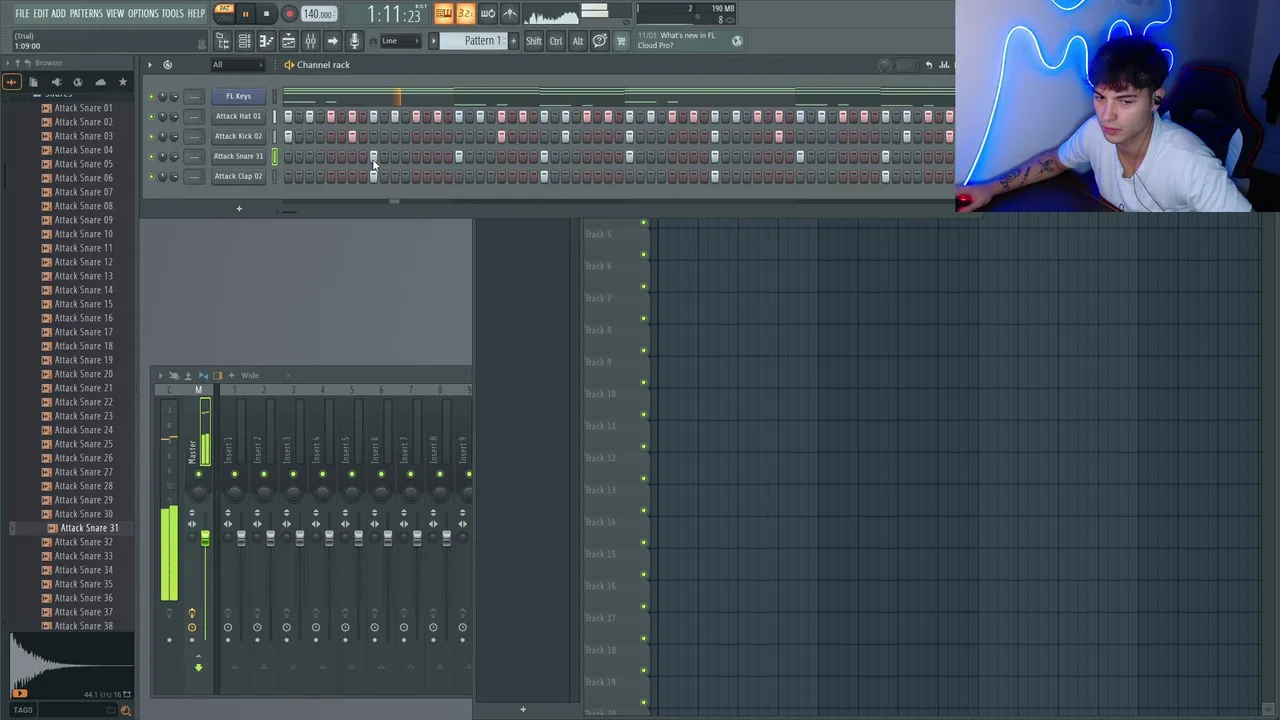Select the Attack Clap 02 channel button
The image size is (1280, 720).
click(x=238, y=176)
